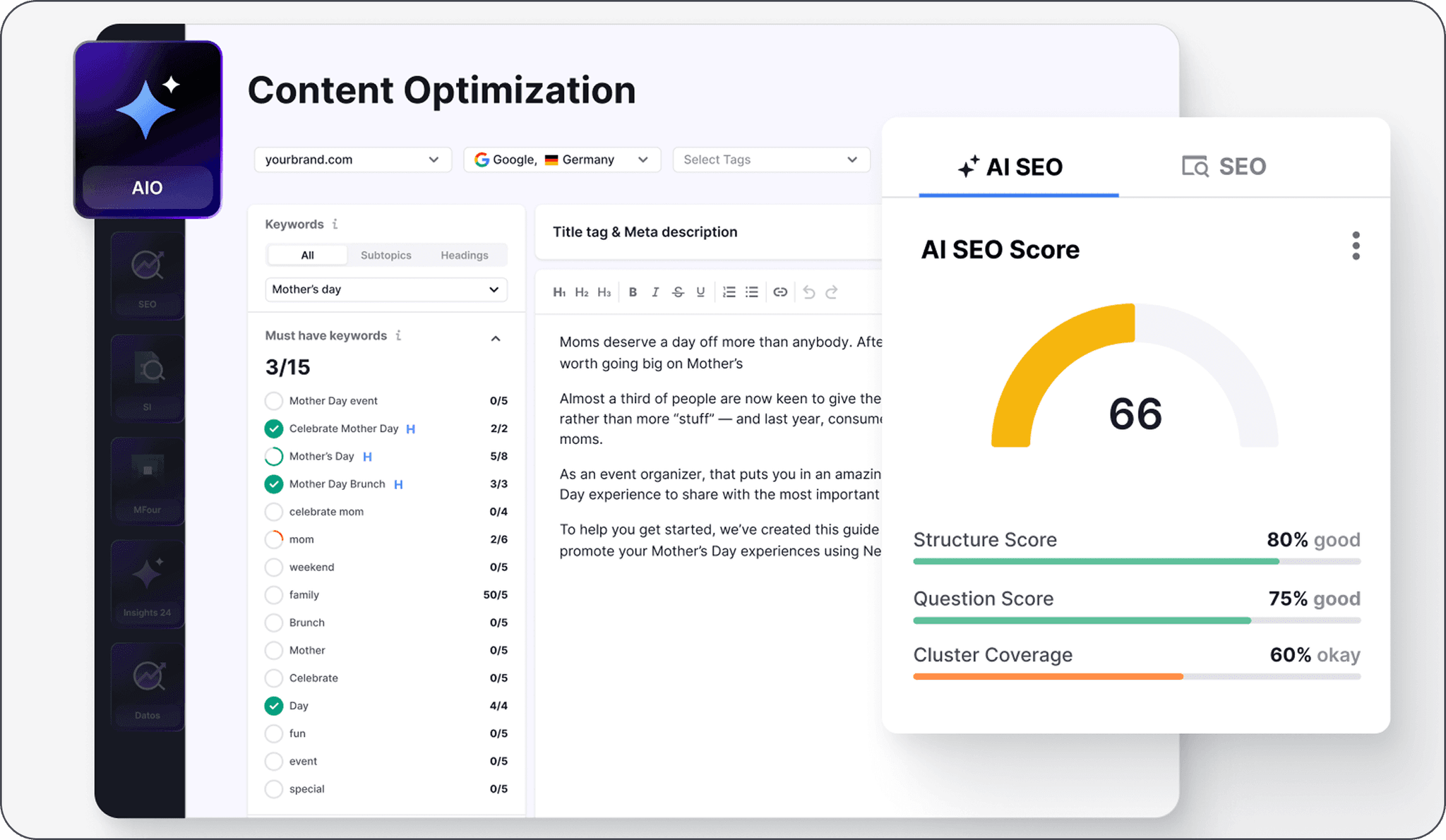Viewport: 1446px width, 840px height.
Task: Click the undo arrow icon
Action: (x=809, y=292)
